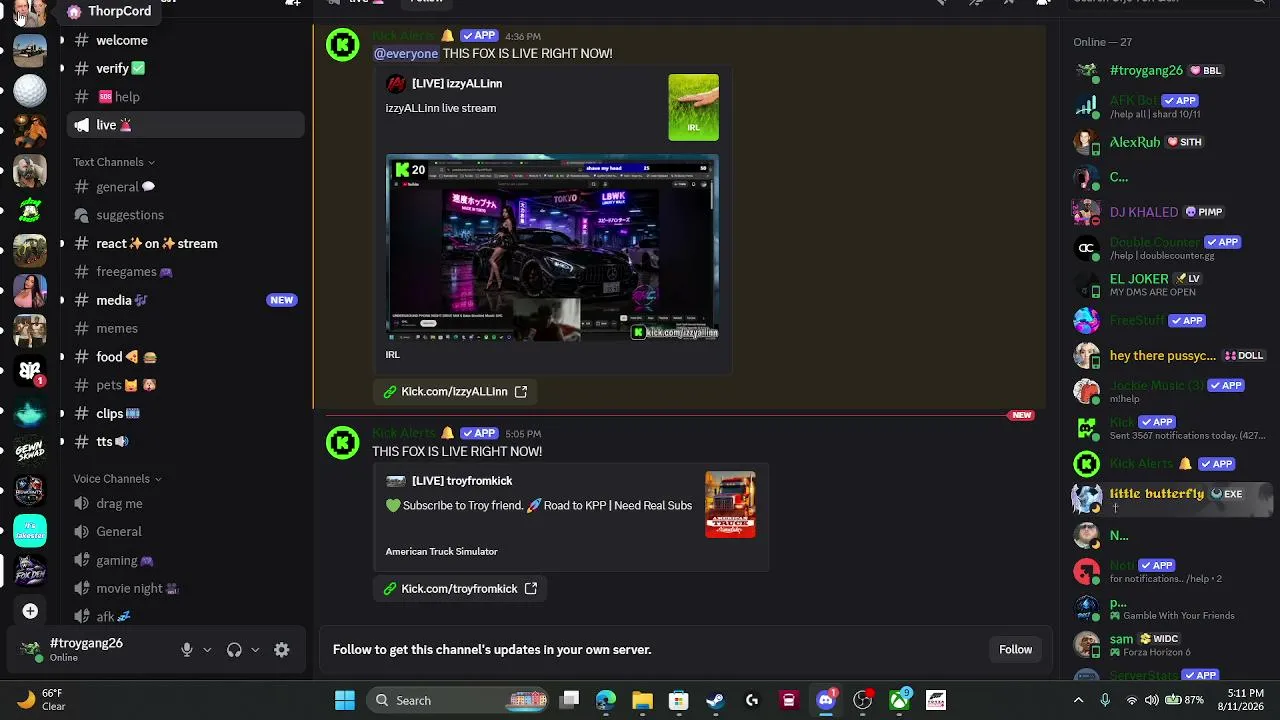Open the green IRL grass thumbnail
Viewport: 1280px width, 720px height.
pos(694,108)
